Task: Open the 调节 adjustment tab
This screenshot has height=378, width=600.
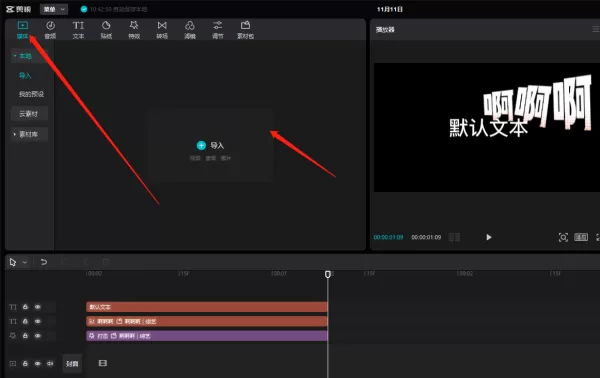Action: 217,30
